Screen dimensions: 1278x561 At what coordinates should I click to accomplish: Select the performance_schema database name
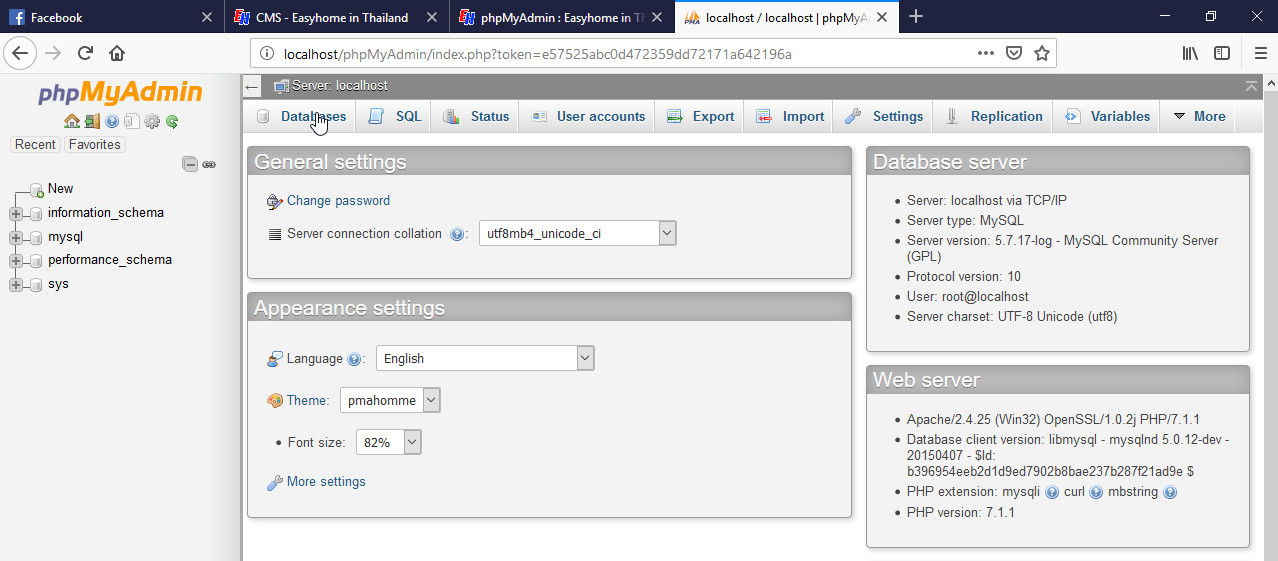(x=110, y=260)
